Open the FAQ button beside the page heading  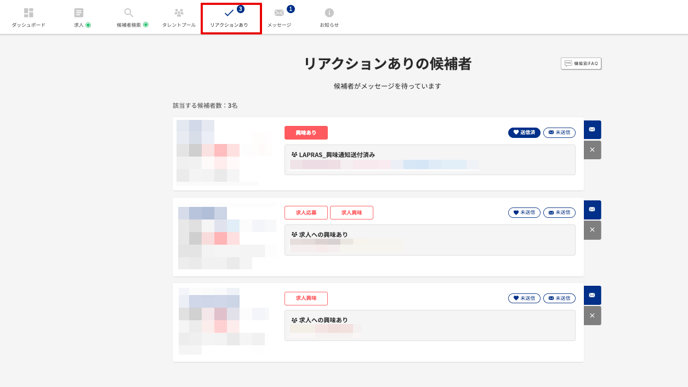point(581,64)
